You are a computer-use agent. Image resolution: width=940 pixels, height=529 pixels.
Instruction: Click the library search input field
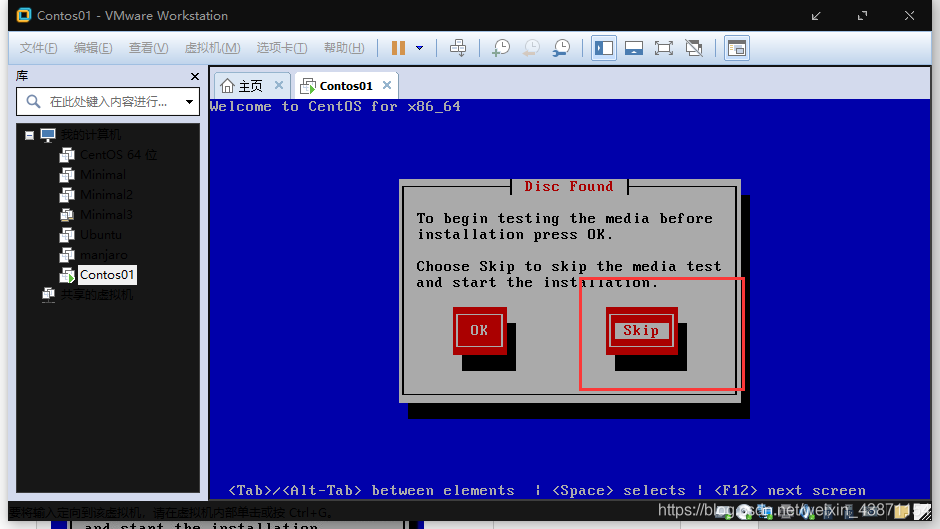pos(108,101)
